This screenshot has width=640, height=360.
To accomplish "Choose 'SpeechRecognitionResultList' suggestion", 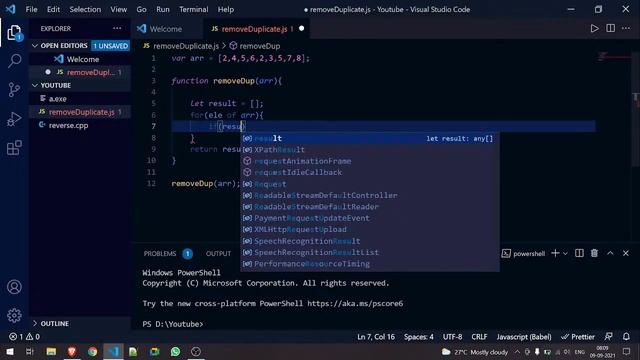I will pos(369,253).
